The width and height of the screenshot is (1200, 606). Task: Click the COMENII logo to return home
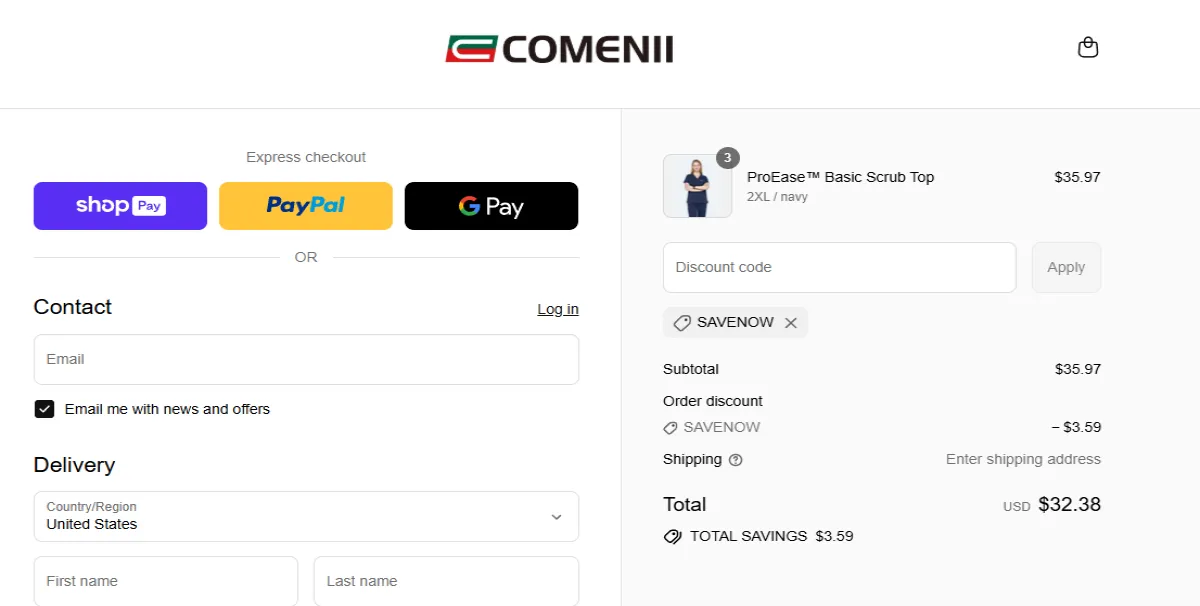(x=558, y=47)
